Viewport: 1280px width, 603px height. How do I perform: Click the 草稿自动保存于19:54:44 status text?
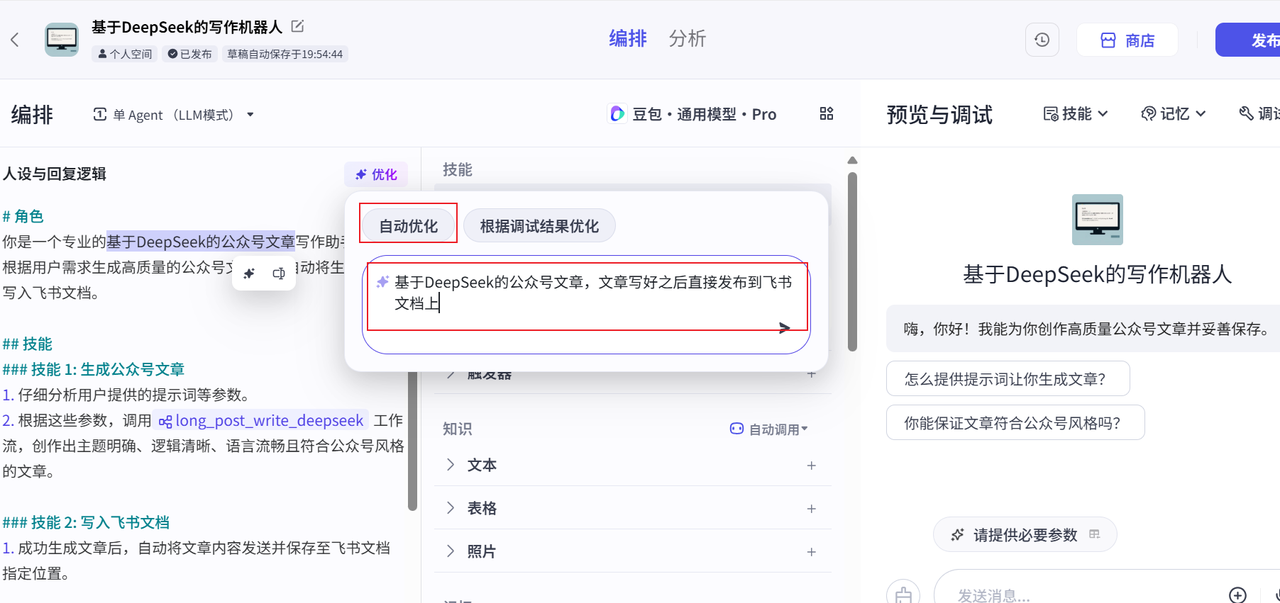(x=285, y=54)
